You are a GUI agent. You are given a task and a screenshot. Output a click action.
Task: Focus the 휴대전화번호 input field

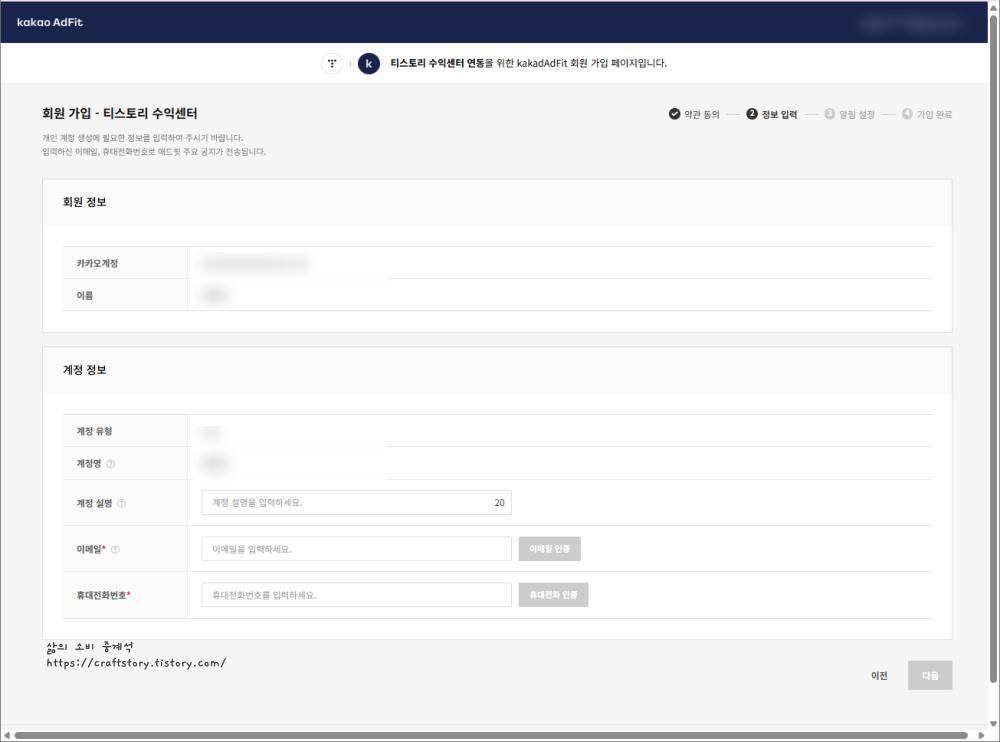(x=356, y=595)
